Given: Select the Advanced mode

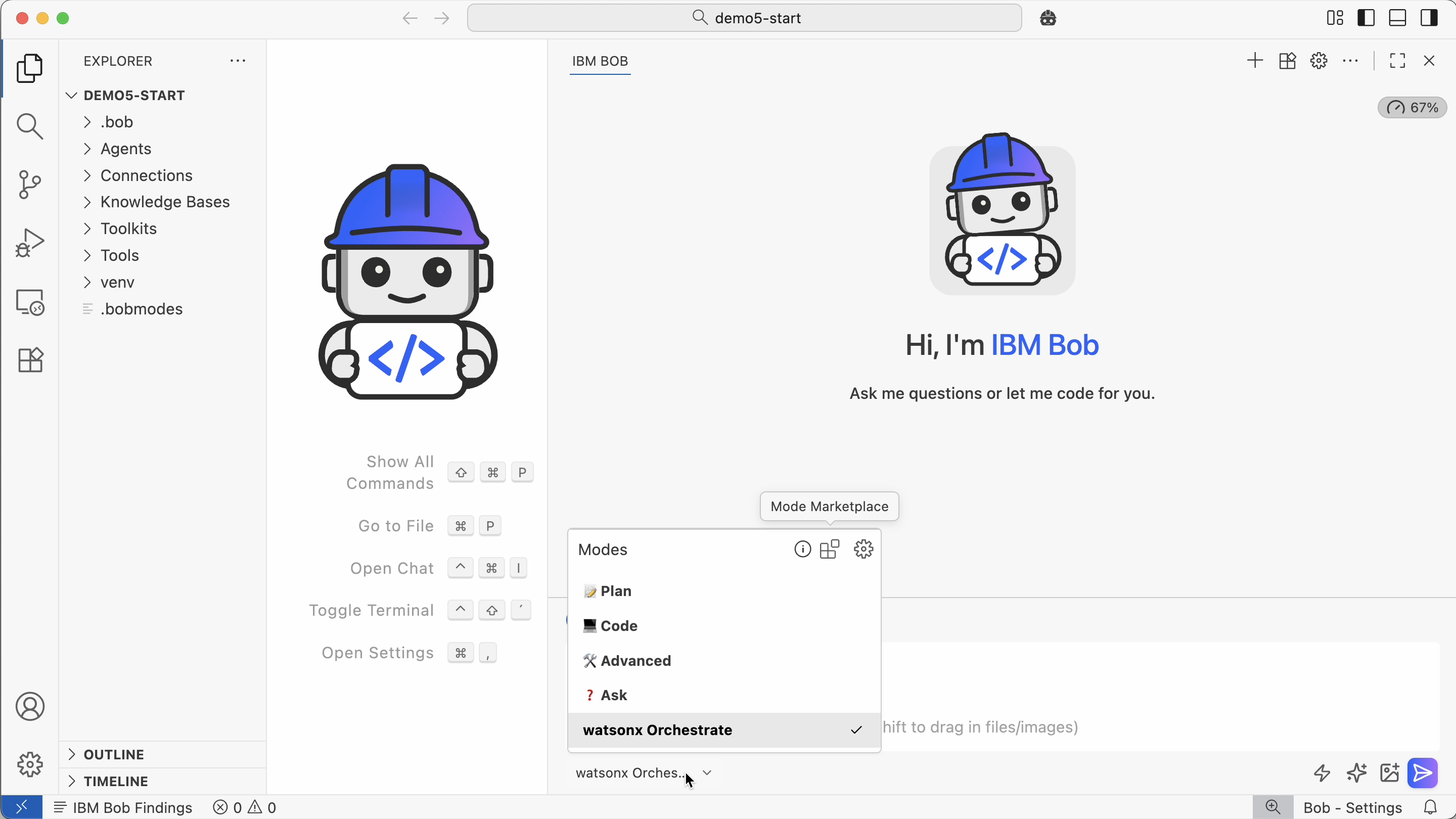Looking at the screenshot, I should click(635, 661).
